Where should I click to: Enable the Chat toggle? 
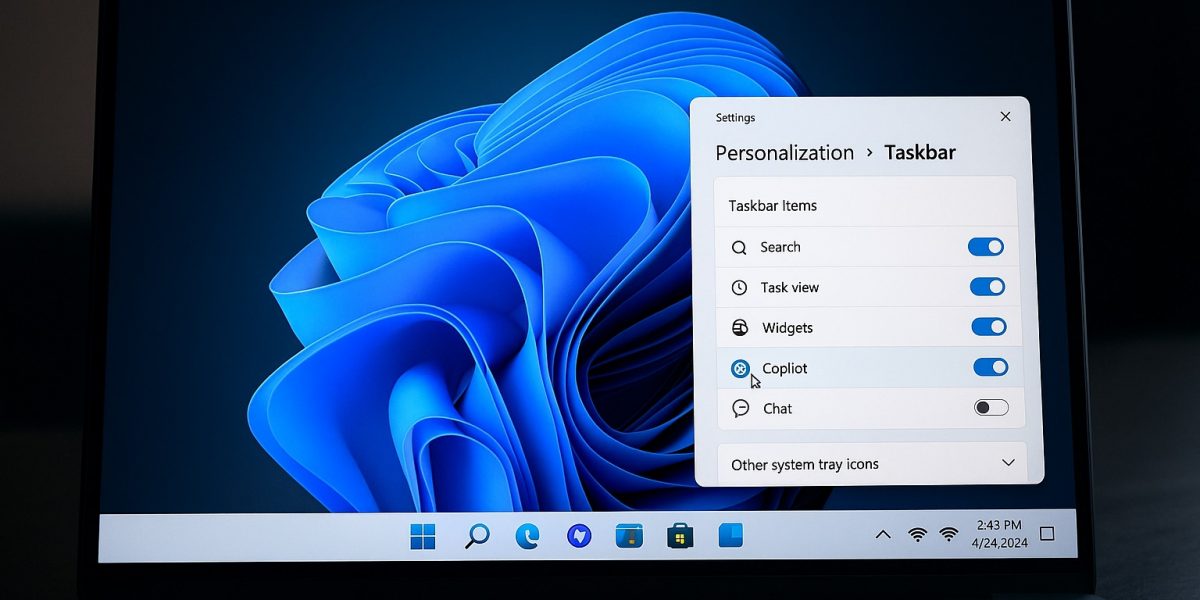coord(991,407)
